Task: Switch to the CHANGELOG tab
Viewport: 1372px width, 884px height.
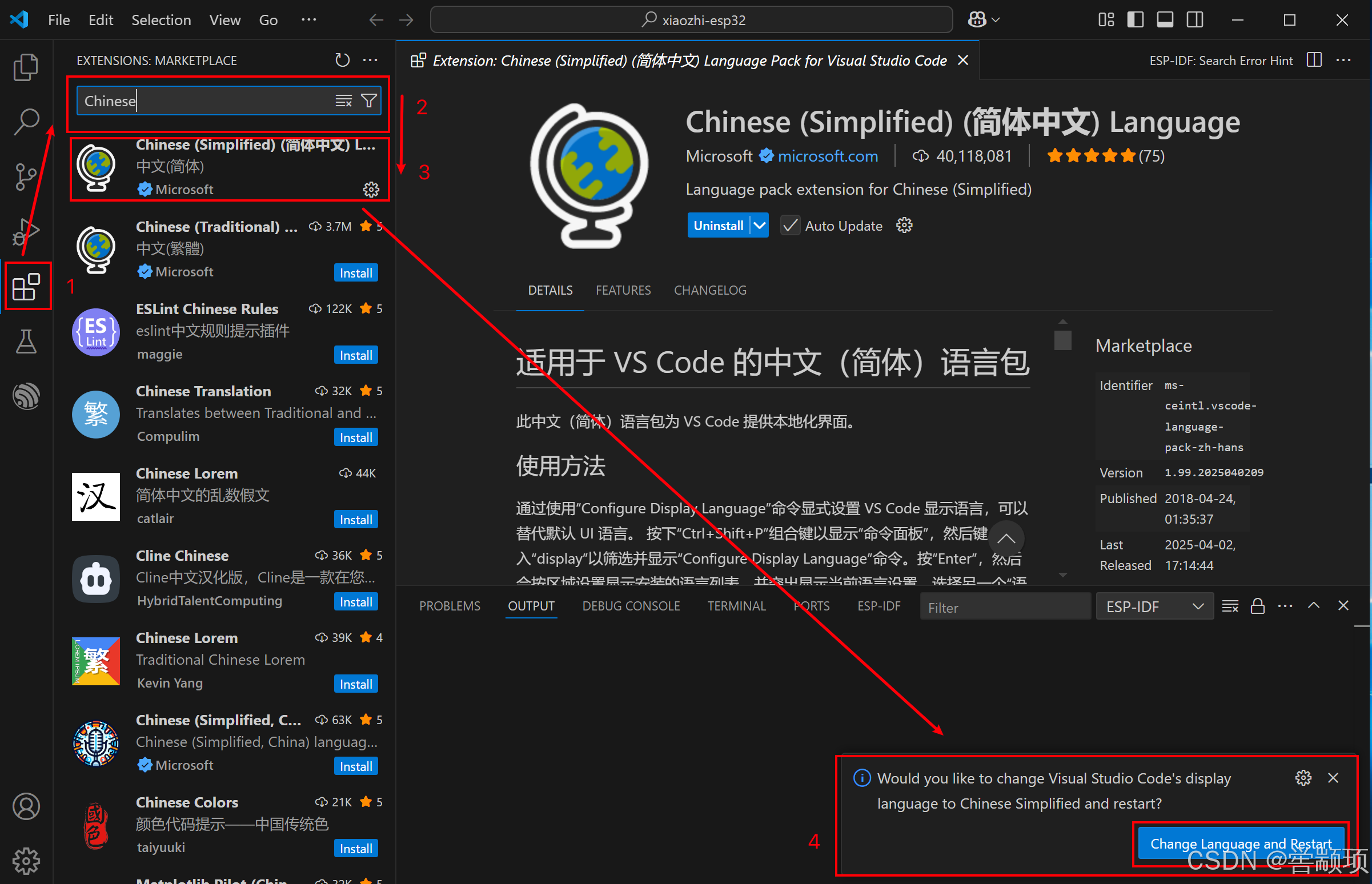Action: pos(709,291)
